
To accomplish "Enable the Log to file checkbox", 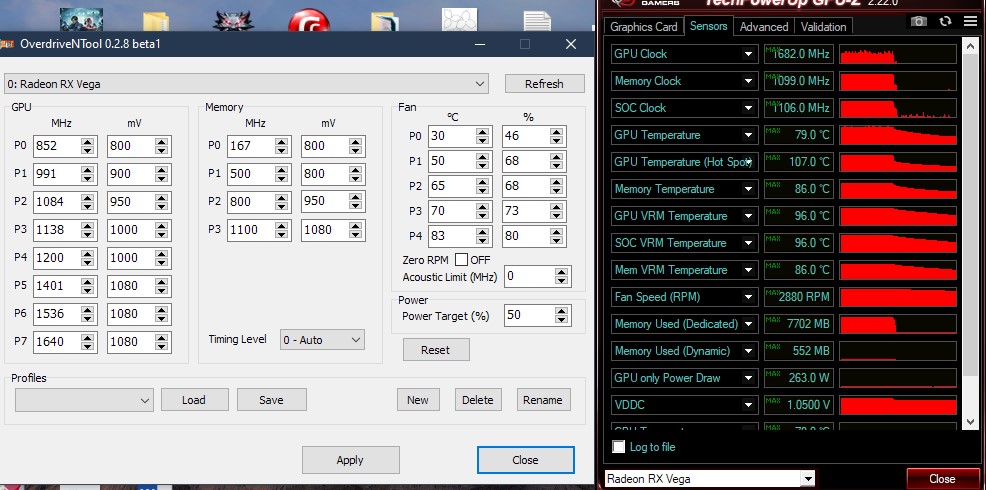I will pos(619,447).
